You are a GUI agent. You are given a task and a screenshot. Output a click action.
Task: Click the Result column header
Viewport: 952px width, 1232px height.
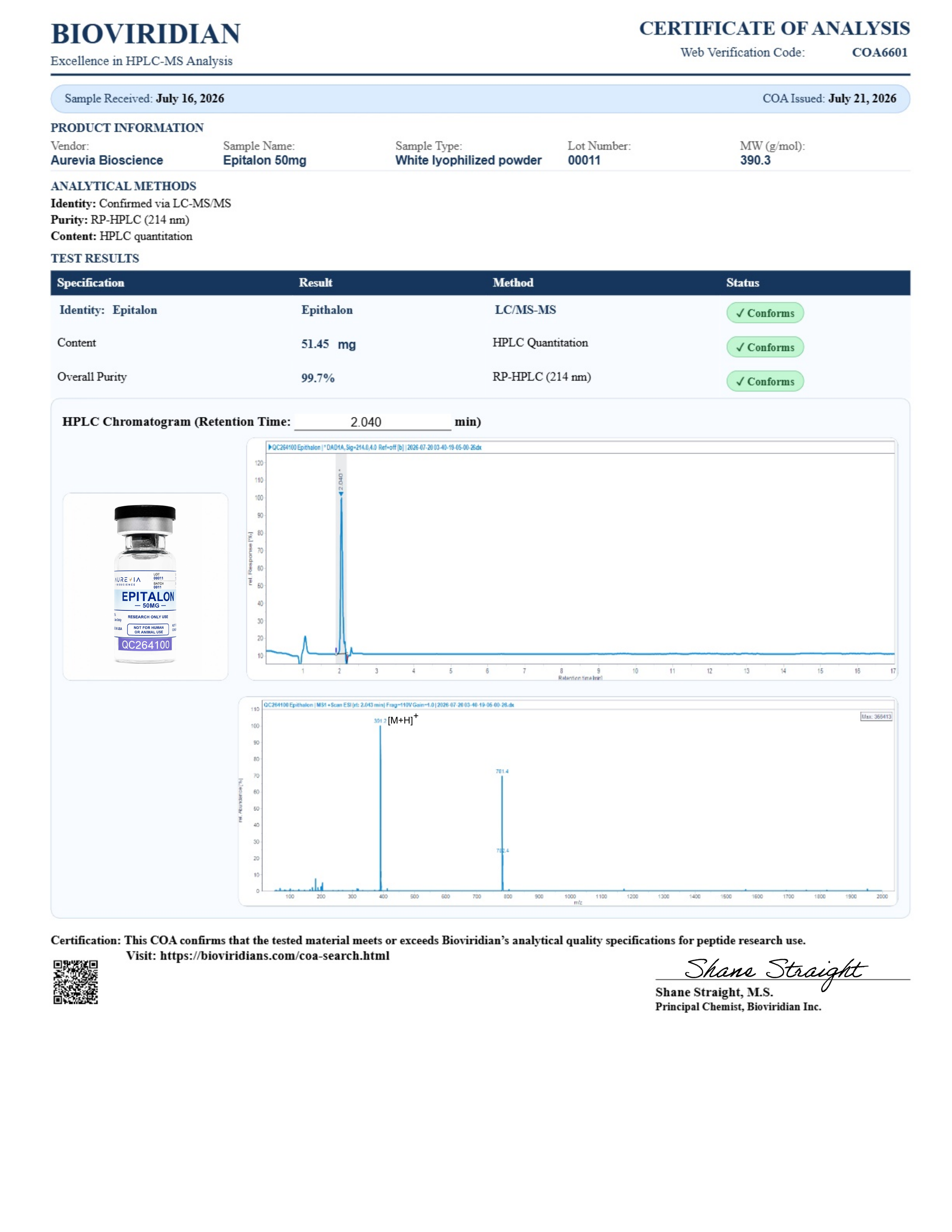(x=315, y=283)
